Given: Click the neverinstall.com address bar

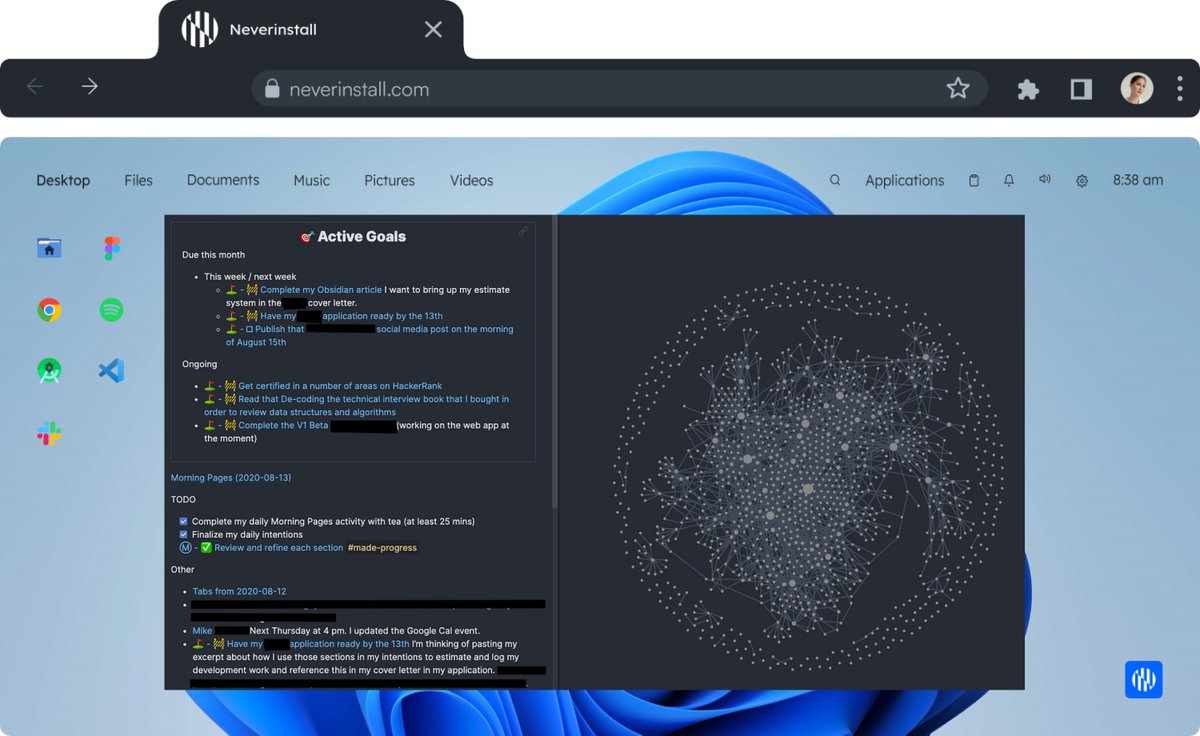Looking at the screenshot, I should point(620,89).
